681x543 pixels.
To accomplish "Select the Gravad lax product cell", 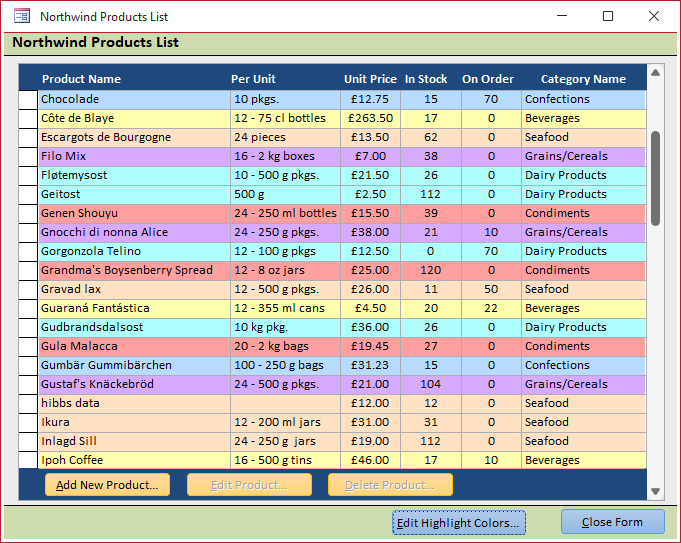I will click(x=134, y=290).
